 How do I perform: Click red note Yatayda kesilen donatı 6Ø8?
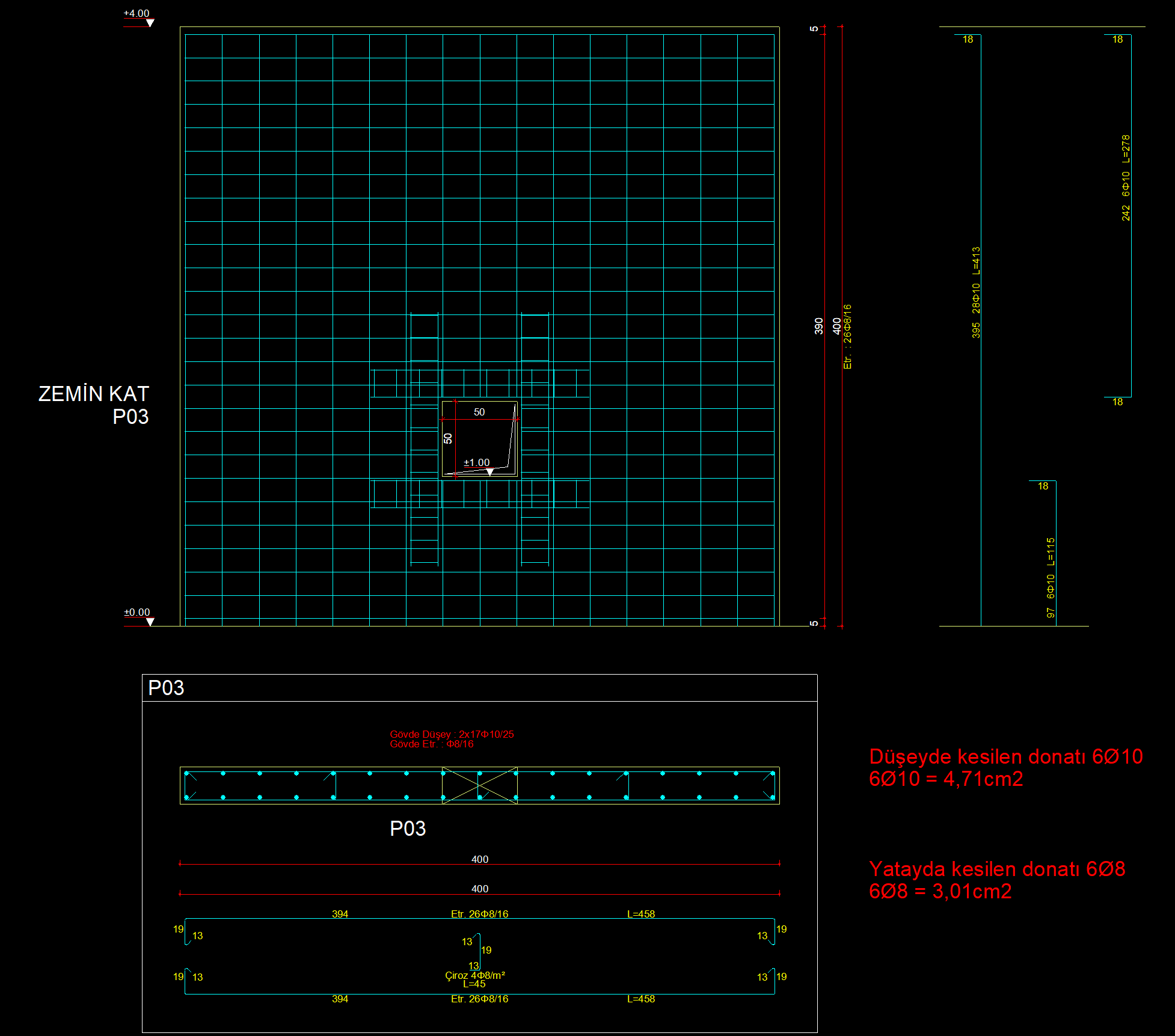pos(997,869)
